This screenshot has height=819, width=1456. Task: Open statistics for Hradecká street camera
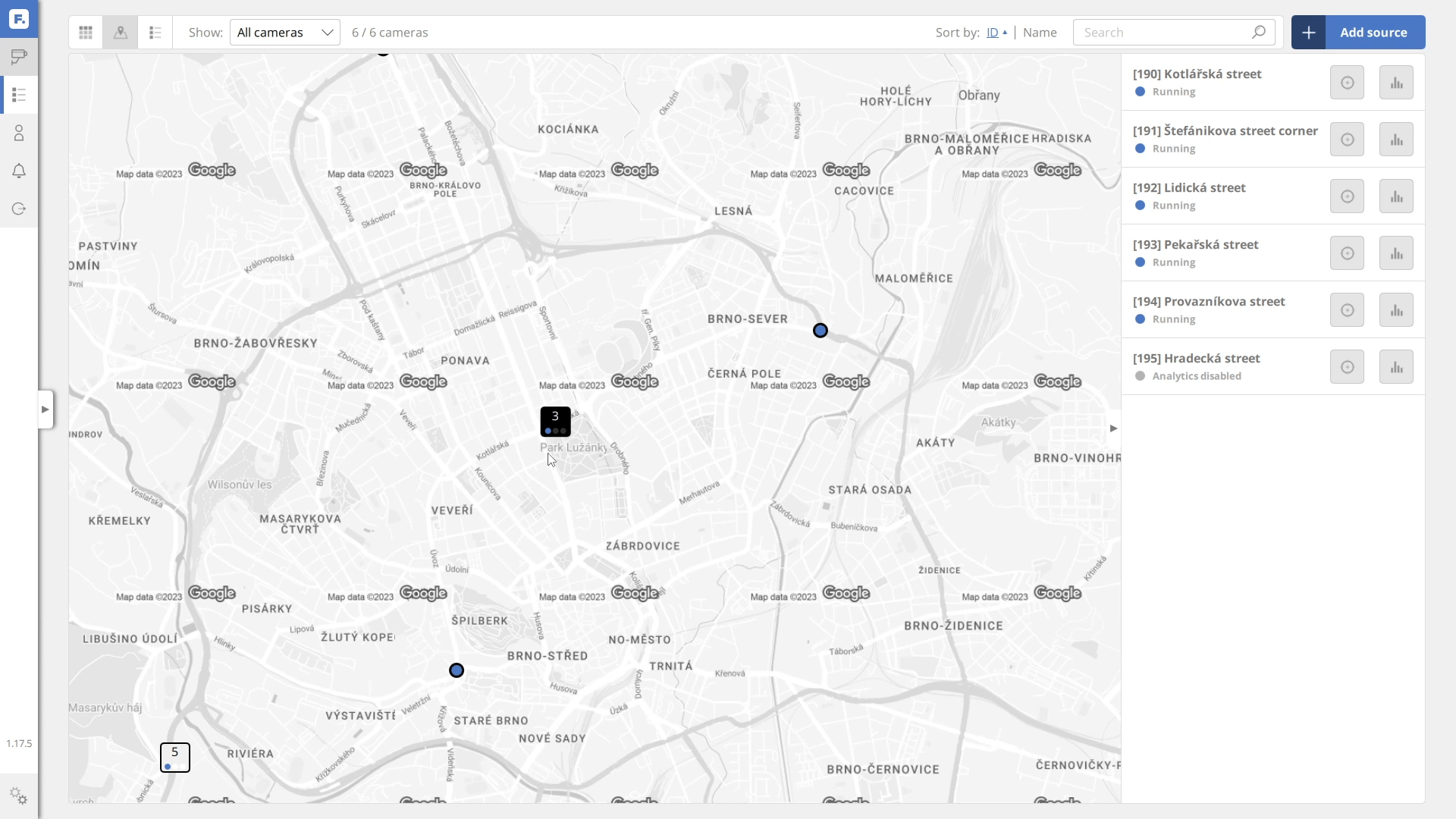(x=1395, y=367)
